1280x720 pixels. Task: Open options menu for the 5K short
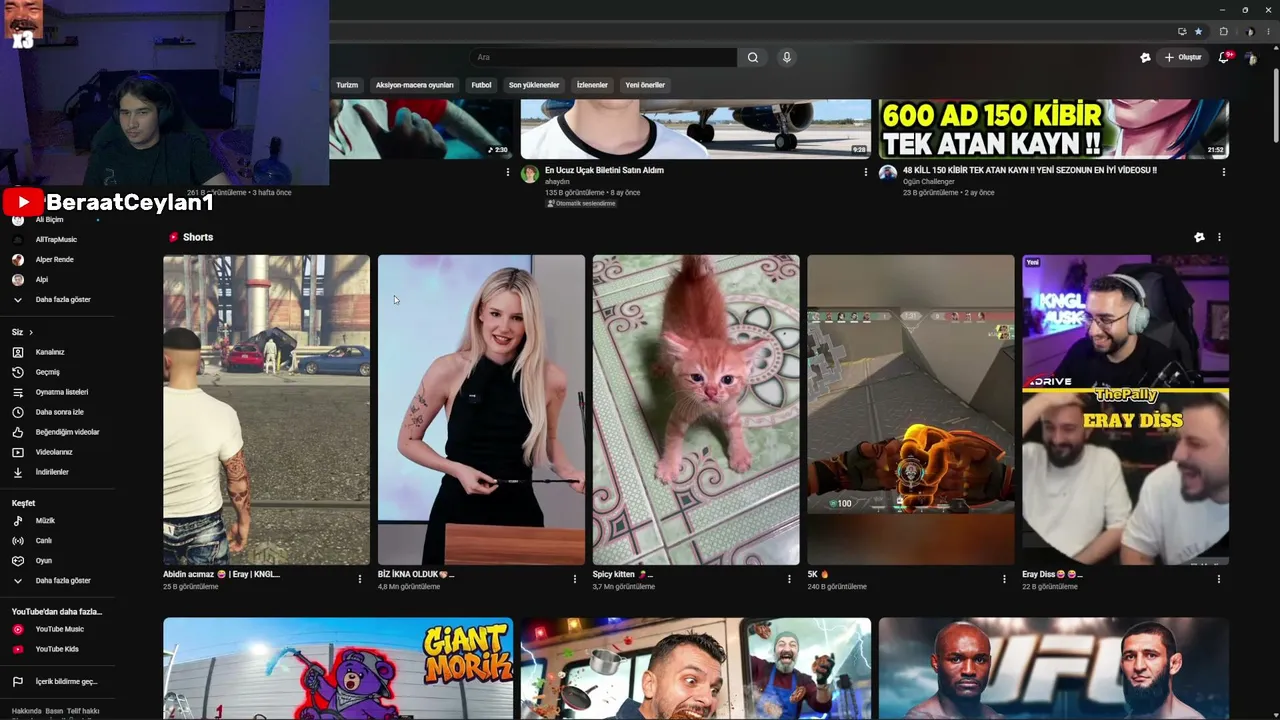coord(1005,579)
